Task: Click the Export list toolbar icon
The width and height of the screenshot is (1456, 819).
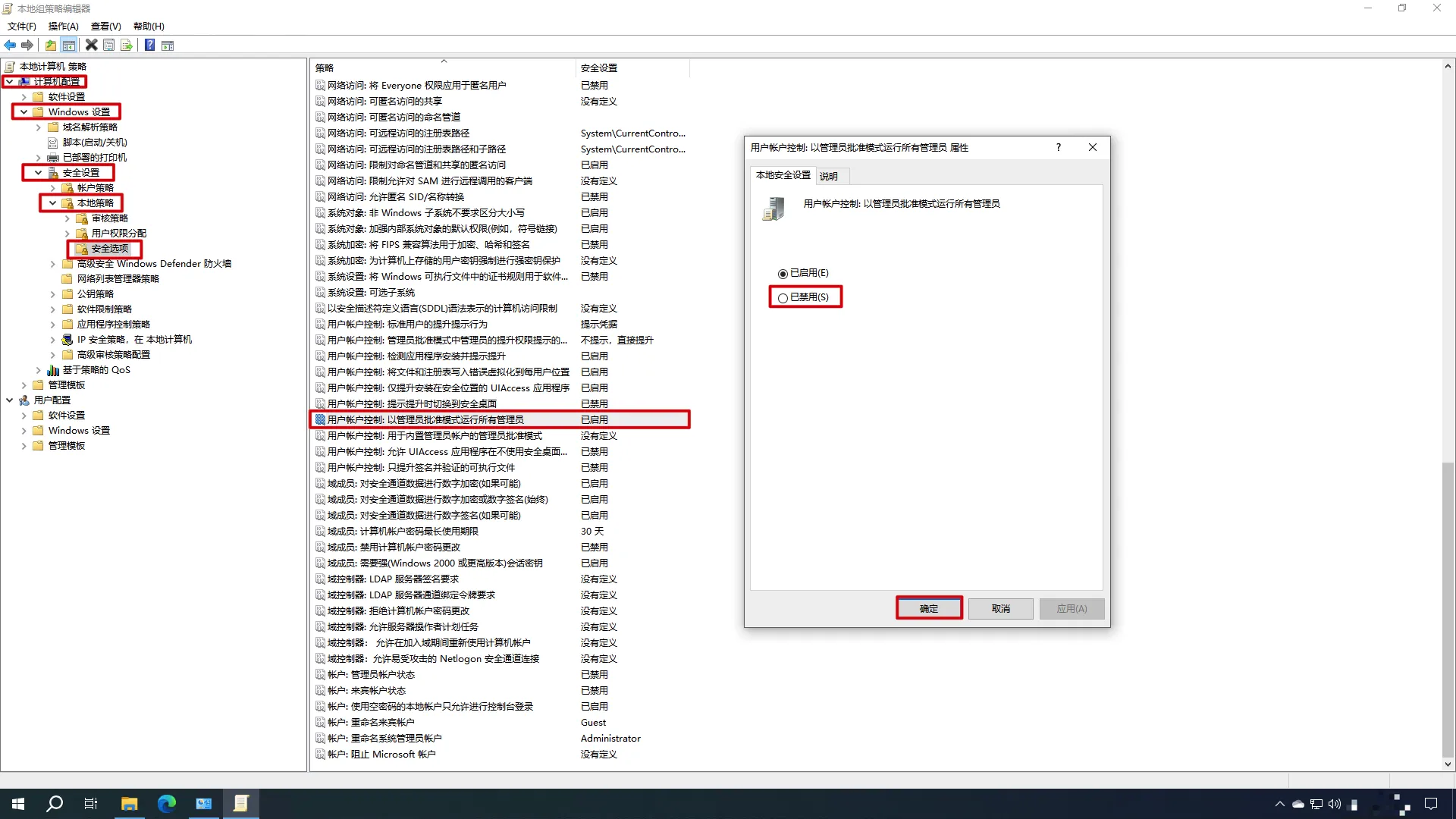Action: coord(127,45)
